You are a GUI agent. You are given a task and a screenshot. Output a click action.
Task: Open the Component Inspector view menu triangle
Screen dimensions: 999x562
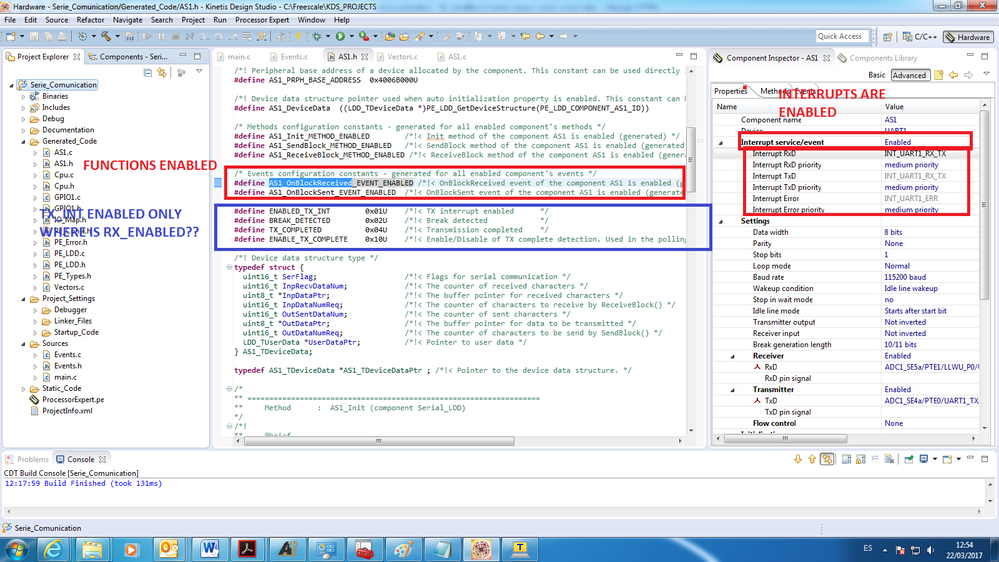pyautogui.click(x=986, y=75)
